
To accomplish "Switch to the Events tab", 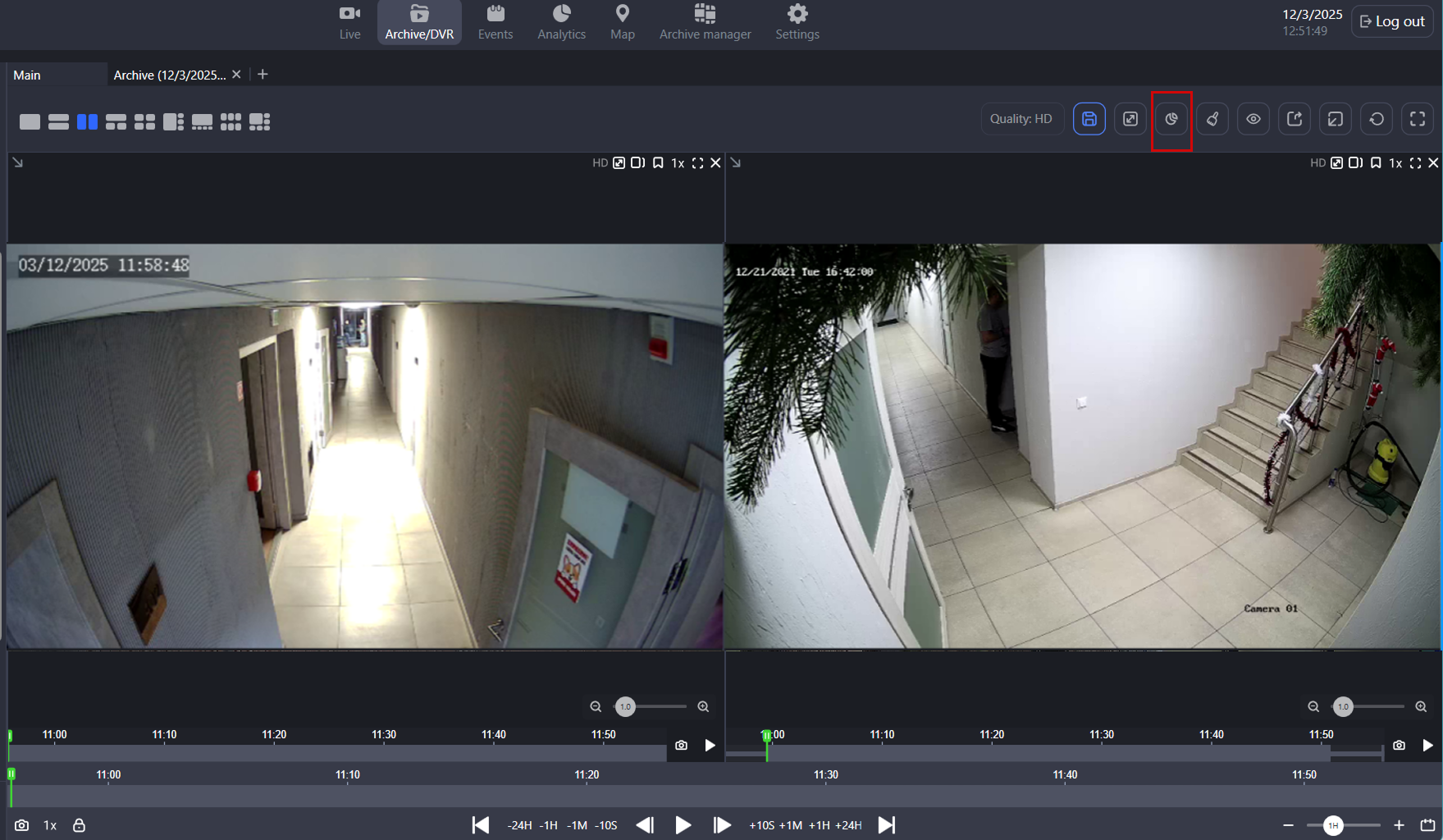I will click(x=495, y=22).
